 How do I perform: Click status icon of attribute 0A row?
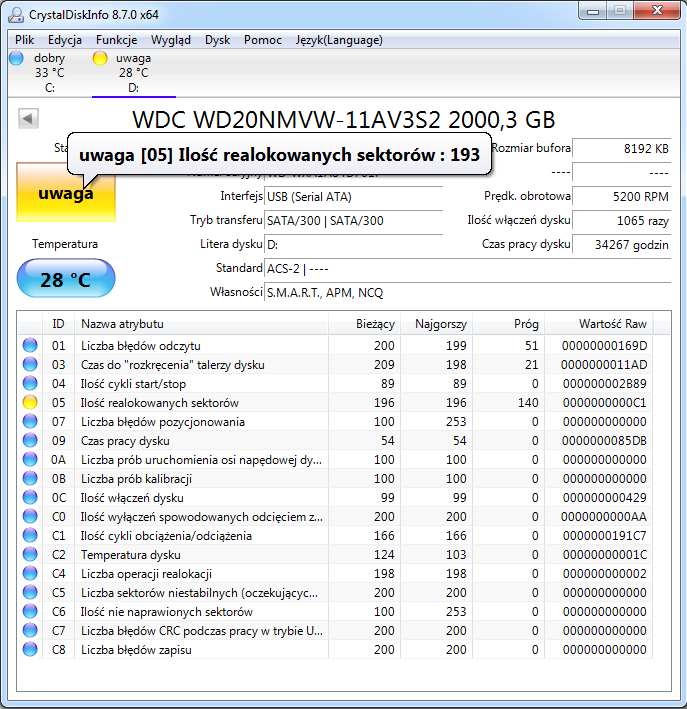pyautogui.click(x=30, y=459)
